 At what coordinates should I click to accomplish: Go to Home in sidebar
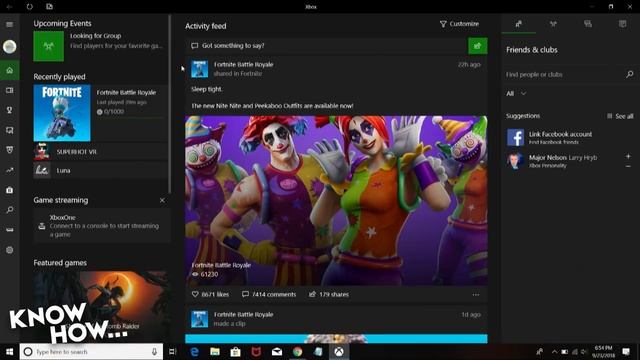(x=9, y=70)
